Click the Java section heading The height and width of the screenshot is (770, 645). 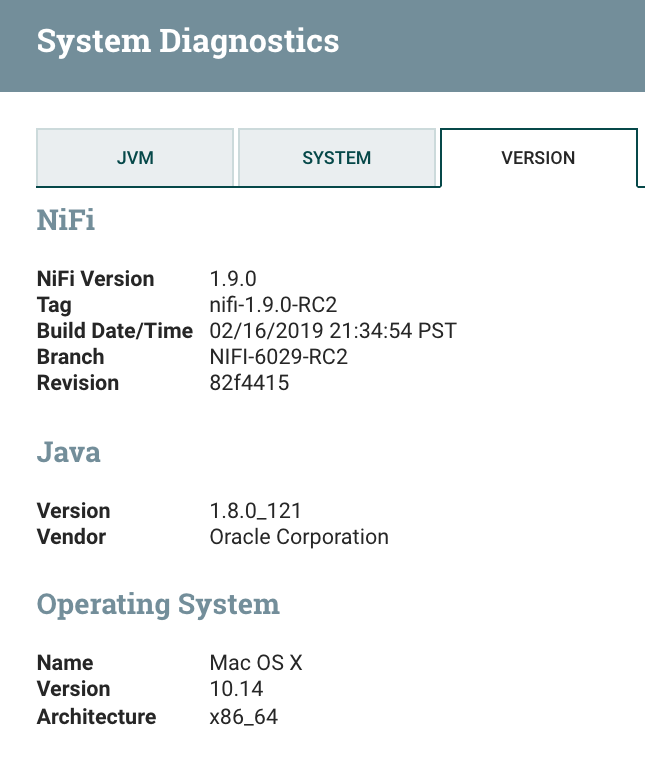pyautogui.click(x=69, y=452)
